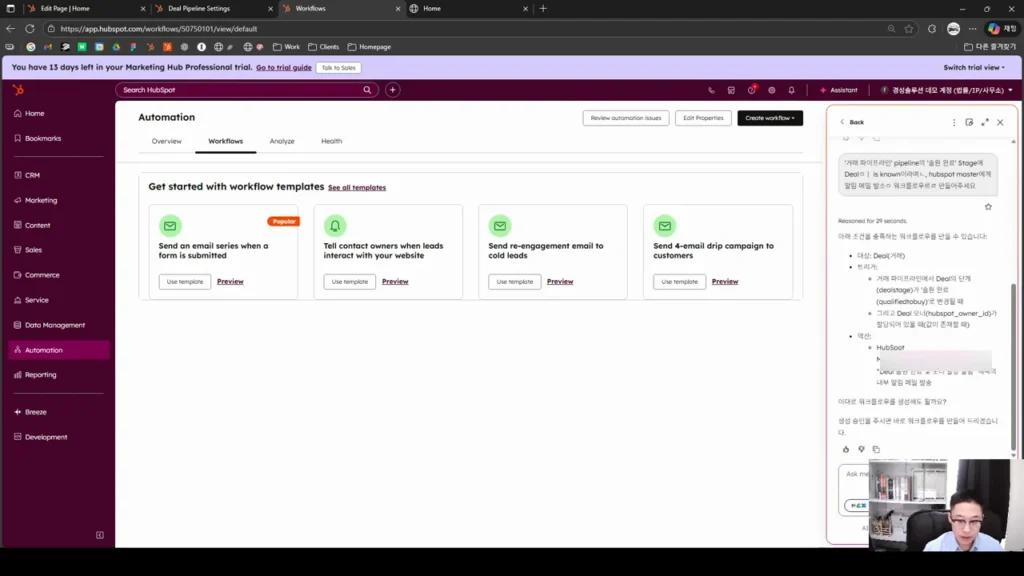The height and width of the screenshot is (576, 1024).
Task: Open the assistant panel's three-dot options menu
Action: [x=954, y=122]
